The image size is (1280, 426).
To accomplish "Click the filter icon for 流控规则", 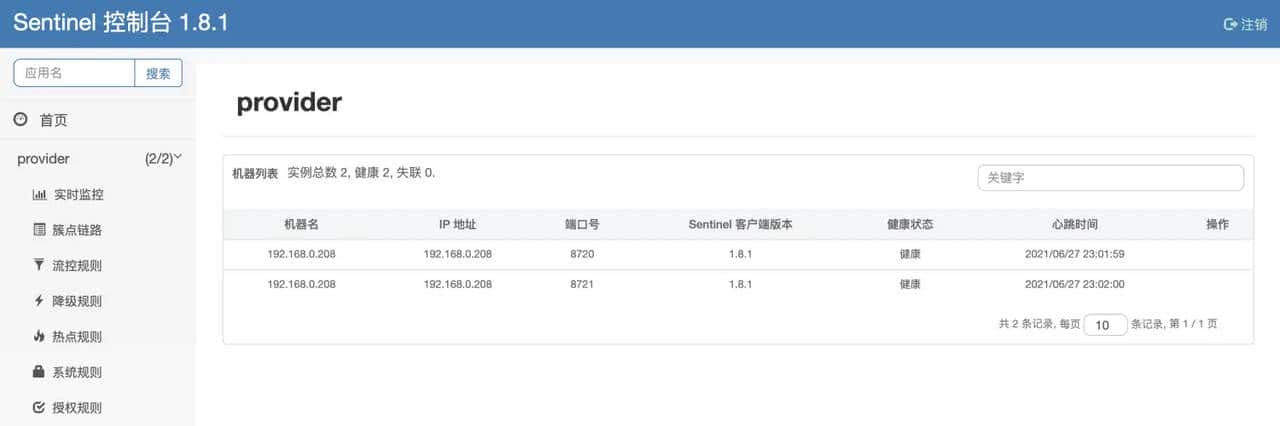I will click(x=39, y=265).
